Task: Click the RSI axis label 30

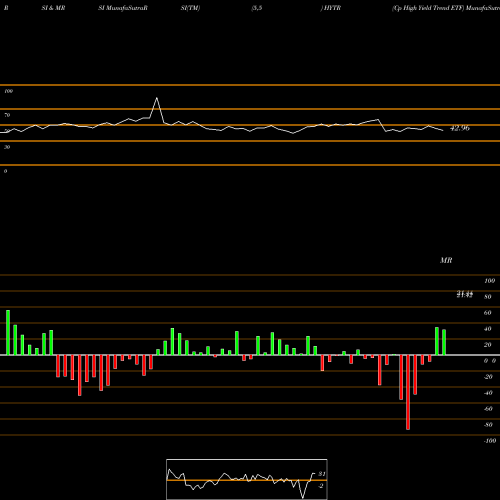Action: (7, 147)
